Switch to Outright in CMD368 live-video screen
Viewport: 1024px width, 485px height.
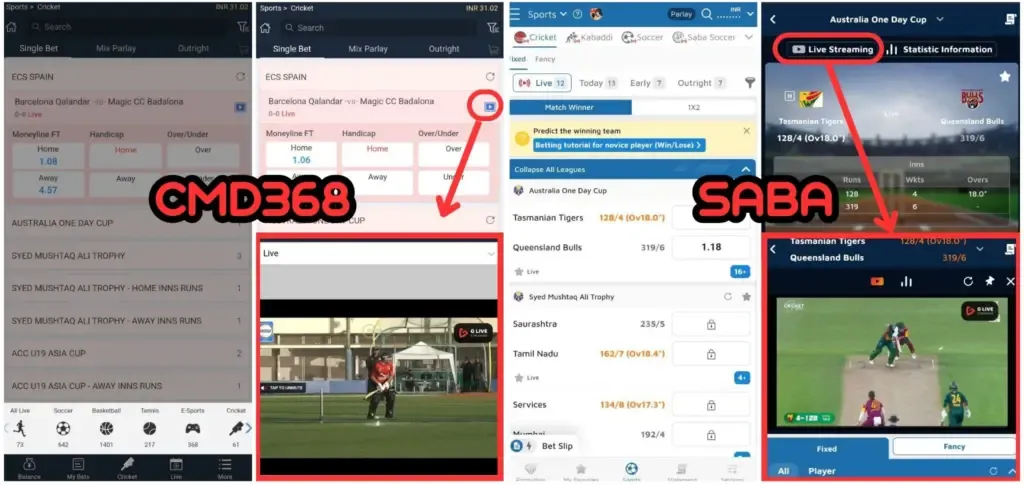pyautogui.click(x=444, y=49)
